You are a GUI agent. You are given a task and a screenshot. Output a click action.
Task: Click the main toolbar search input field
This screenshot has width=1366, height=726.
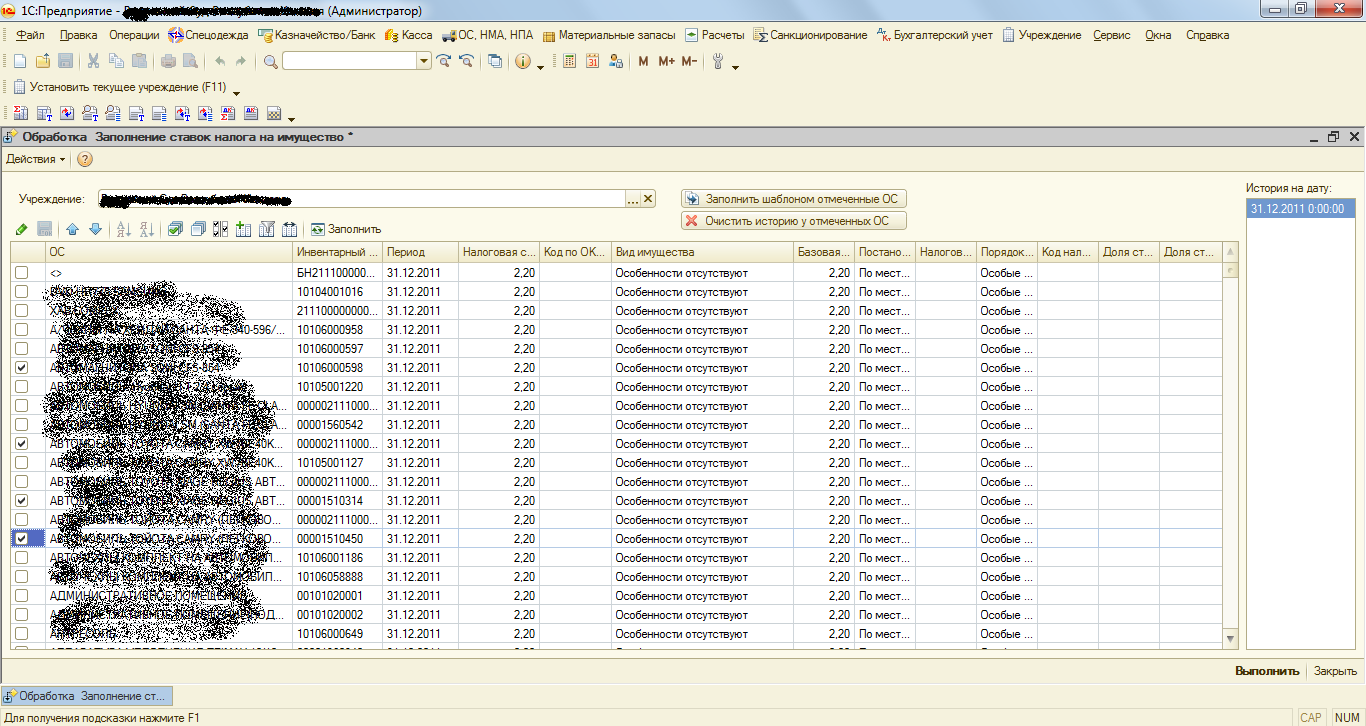(x=349, y=61)
